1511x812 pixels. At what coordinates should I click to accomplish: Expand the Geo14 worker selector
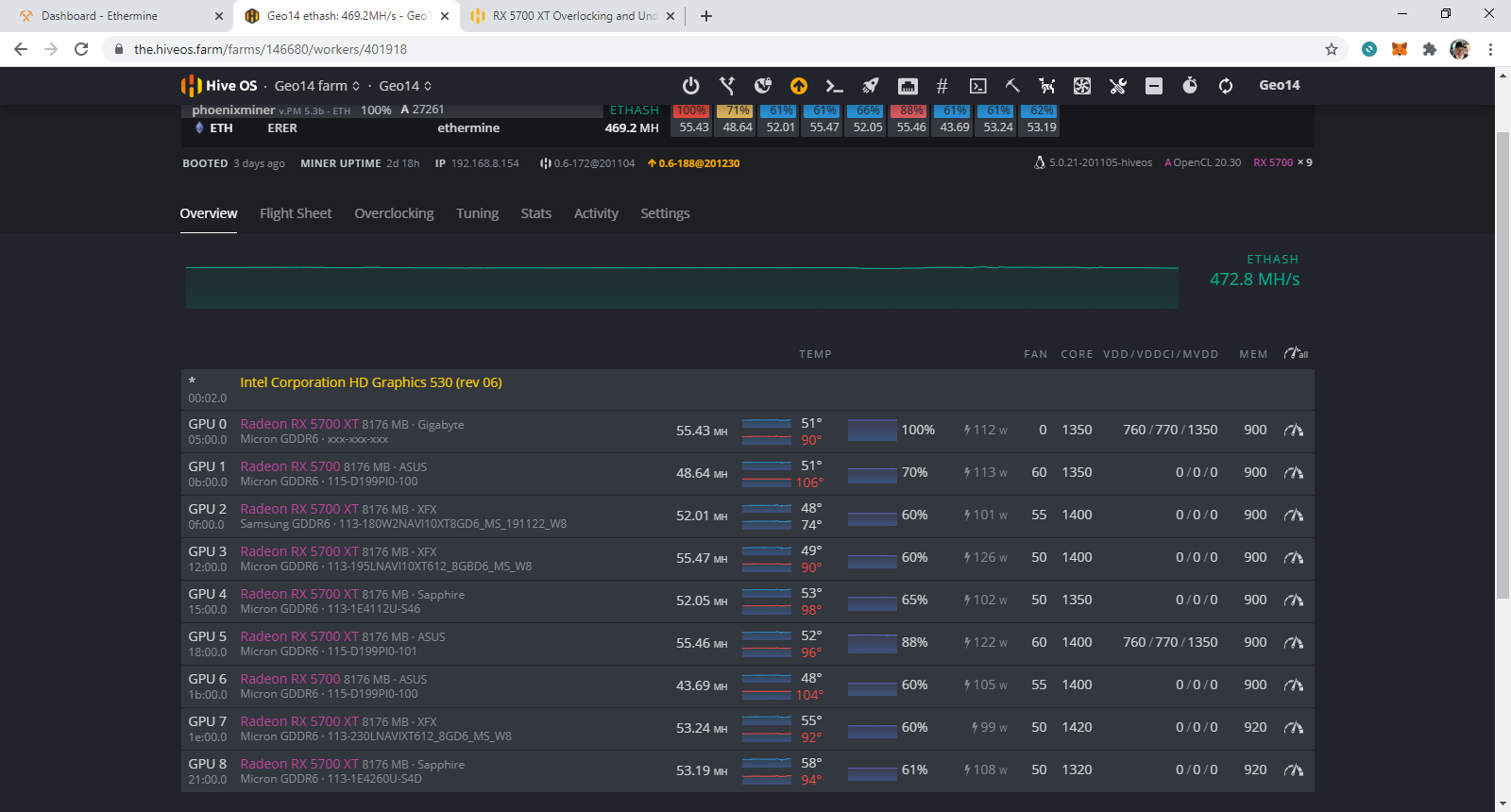(x=405, y=86)
